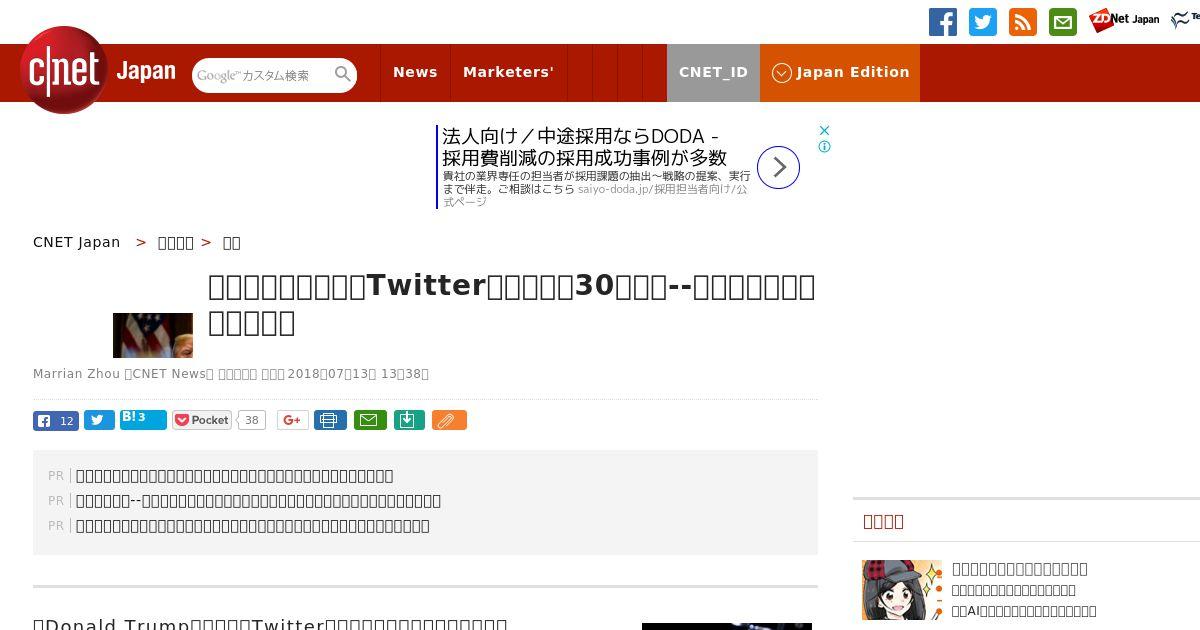Click the ad's circular arrow button
The width and height of the screenshot is (1200, 630).
click(778, 167)
